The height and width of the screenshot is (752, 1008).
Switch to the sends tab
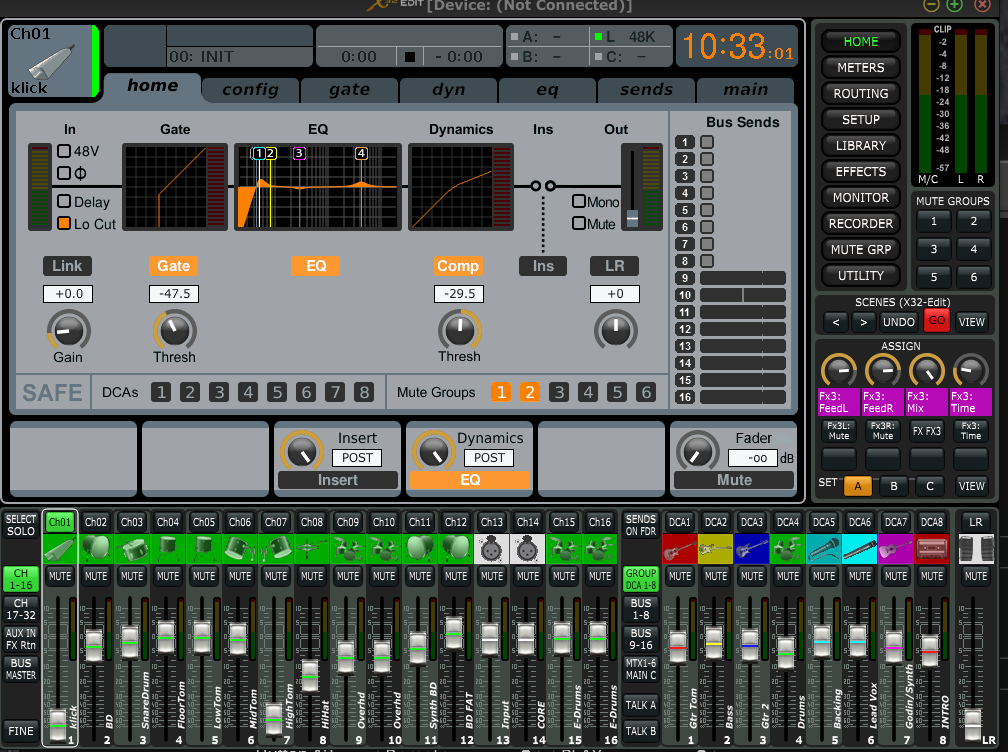pos(646,90)
